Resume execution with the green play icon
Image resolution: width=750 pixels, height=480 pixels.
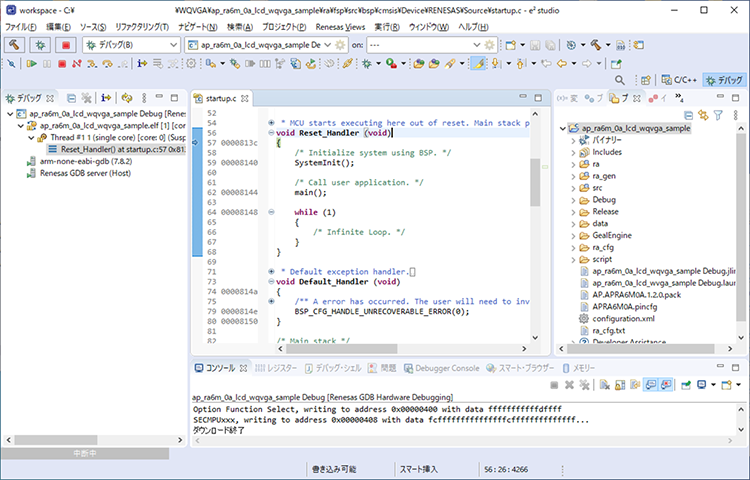click(32, 64)
